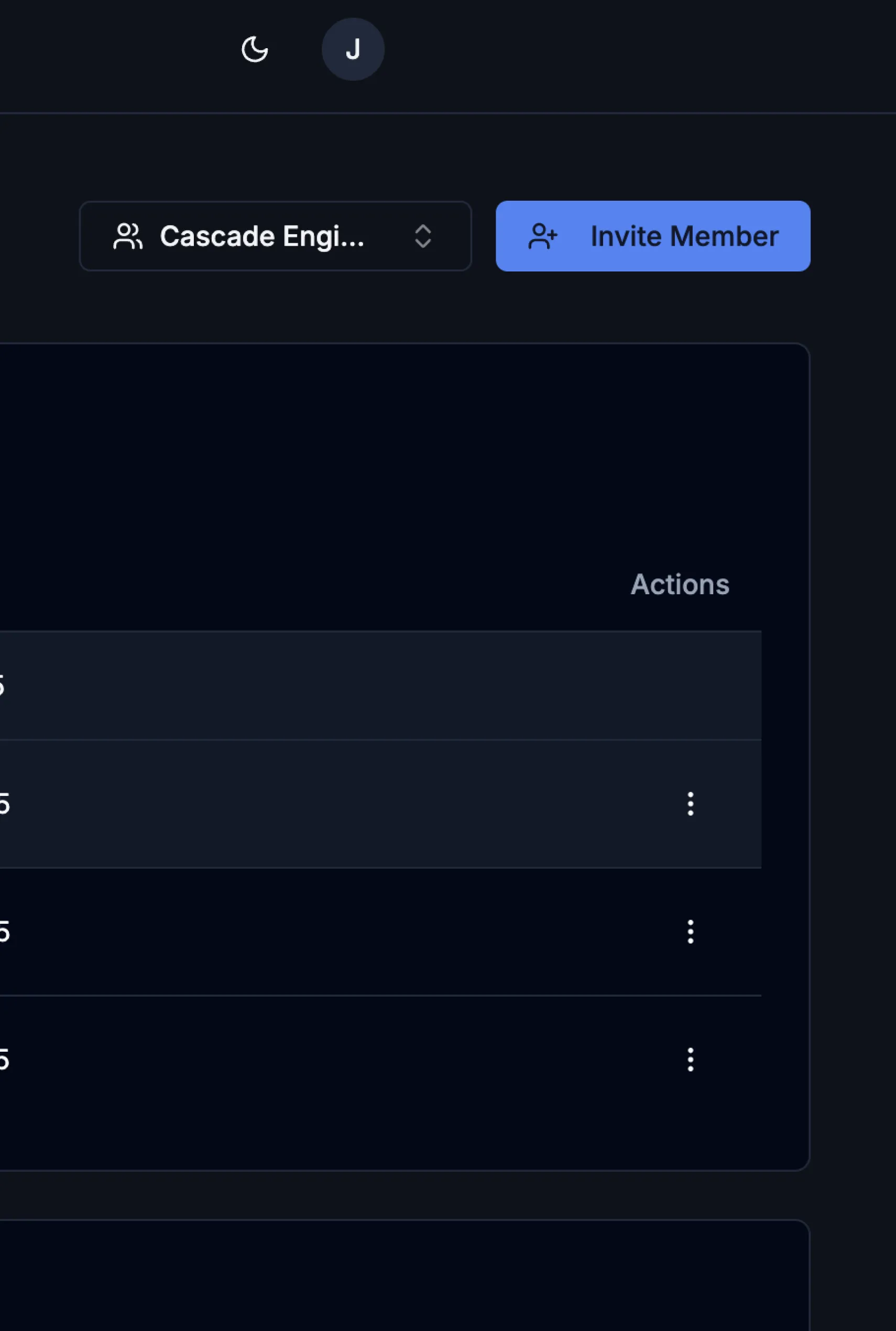Click the Invite Member button

653,236
